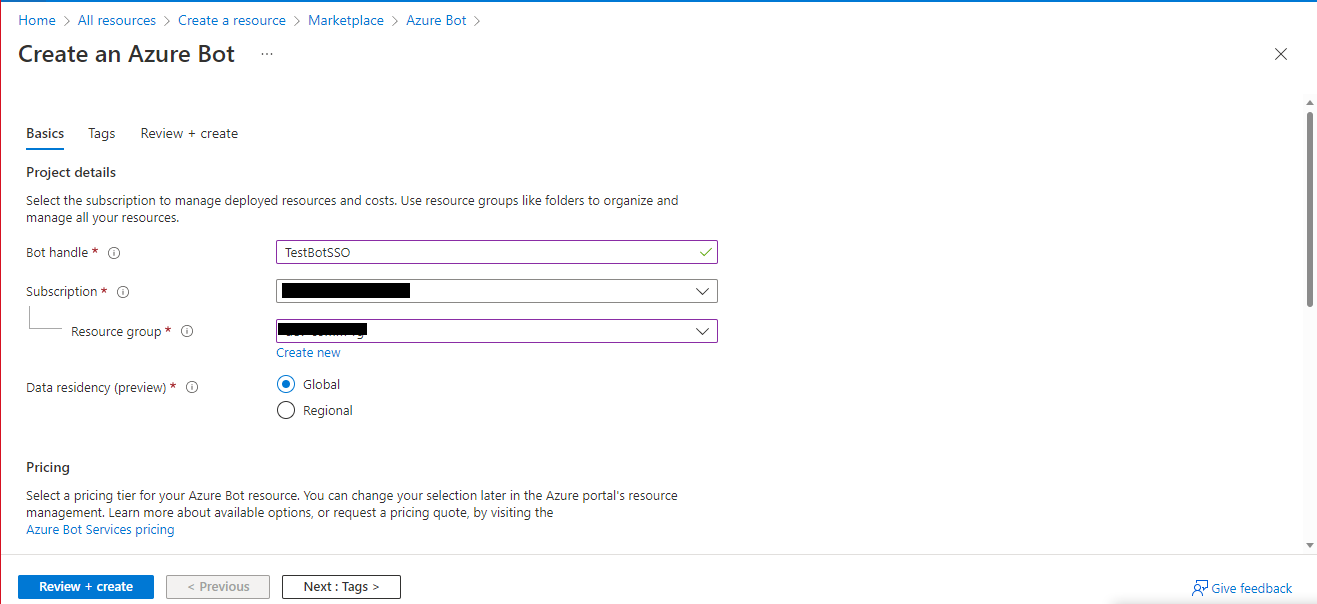
Task: Click the vertical scrollbar thumb
Action: pyautogui.click(x=1310, y=208)
